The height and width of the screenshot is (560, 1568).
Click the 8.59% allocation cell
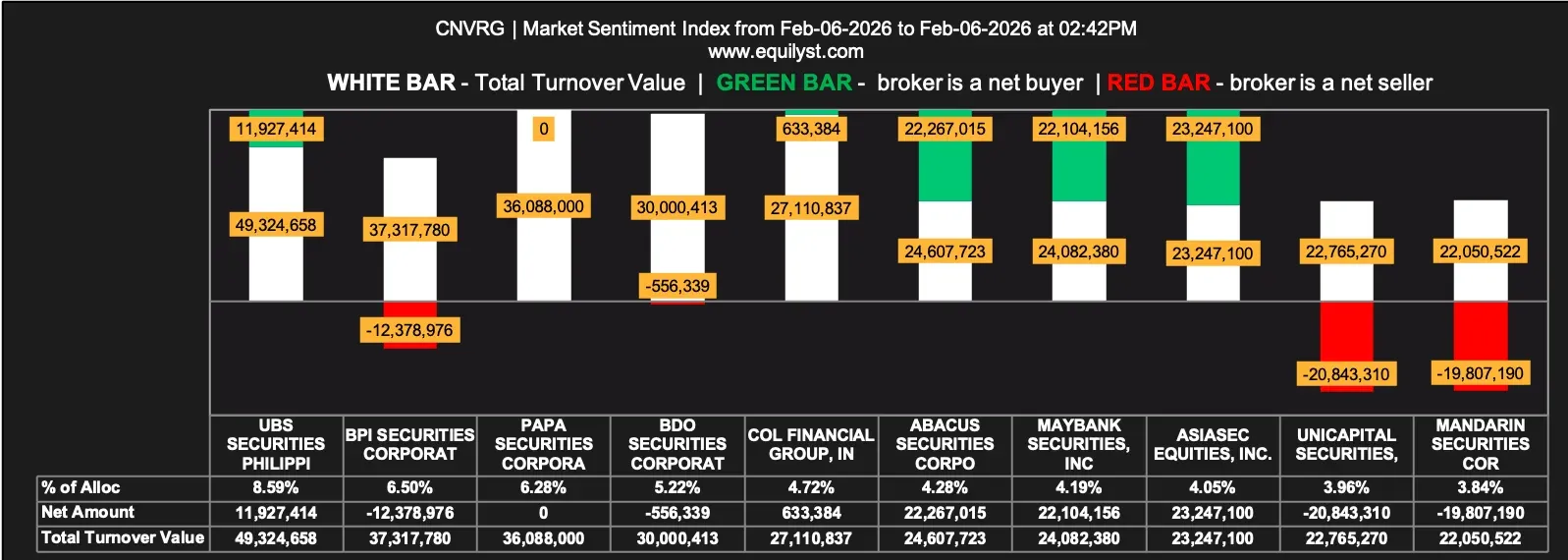(x=276, y=487)
